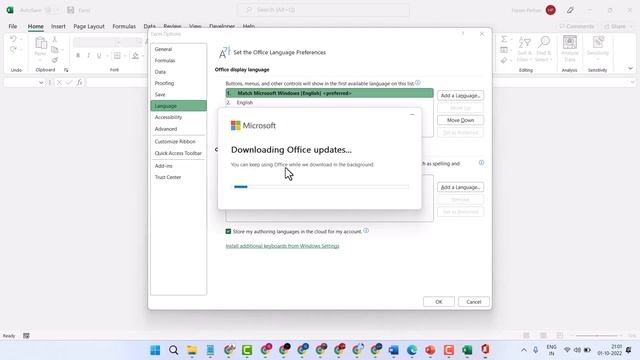The image size is (640, 360).
Task: Open PowerPoint from taskbar
Action: click(430, 350)
